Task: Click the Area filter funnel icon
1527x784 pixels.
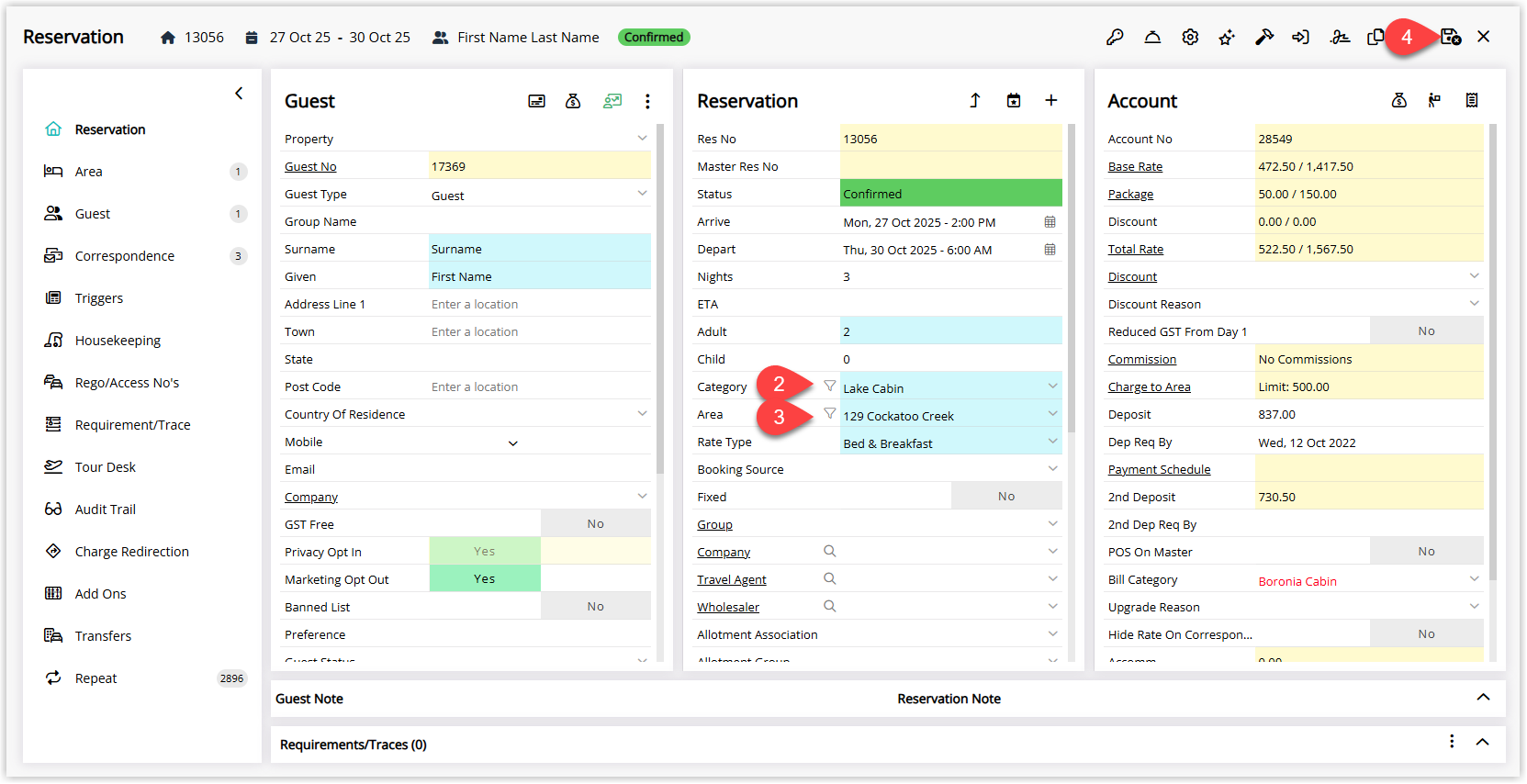Action: (830, 413)
